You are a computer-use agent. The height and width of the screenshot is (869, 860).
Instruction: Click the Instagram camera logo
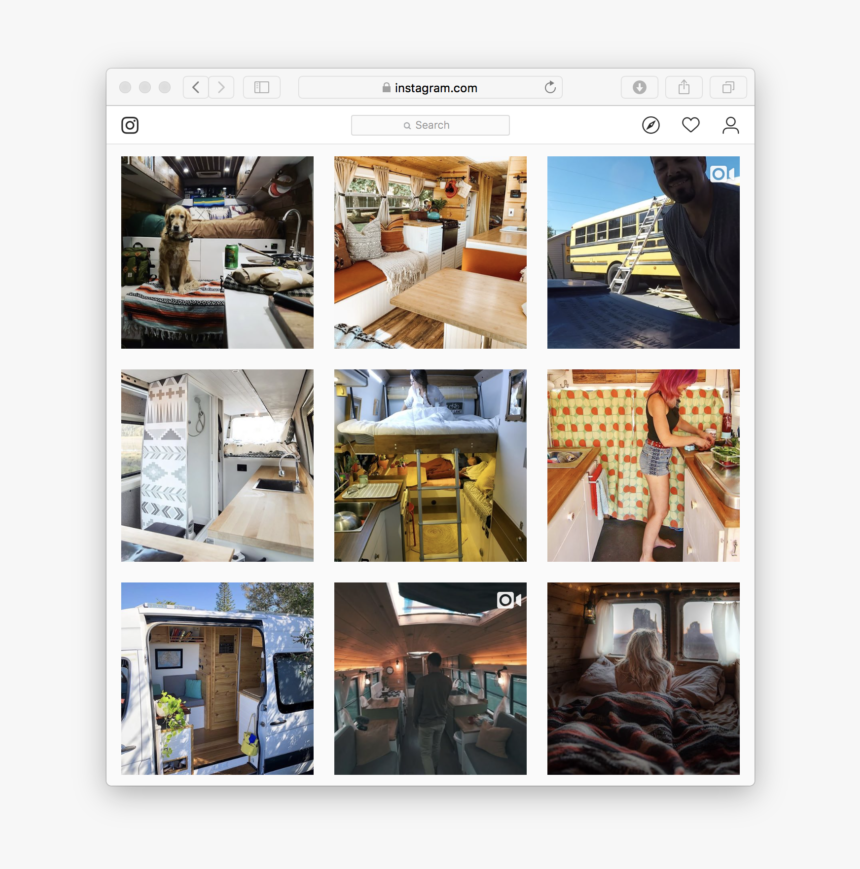tap(130, 125)
